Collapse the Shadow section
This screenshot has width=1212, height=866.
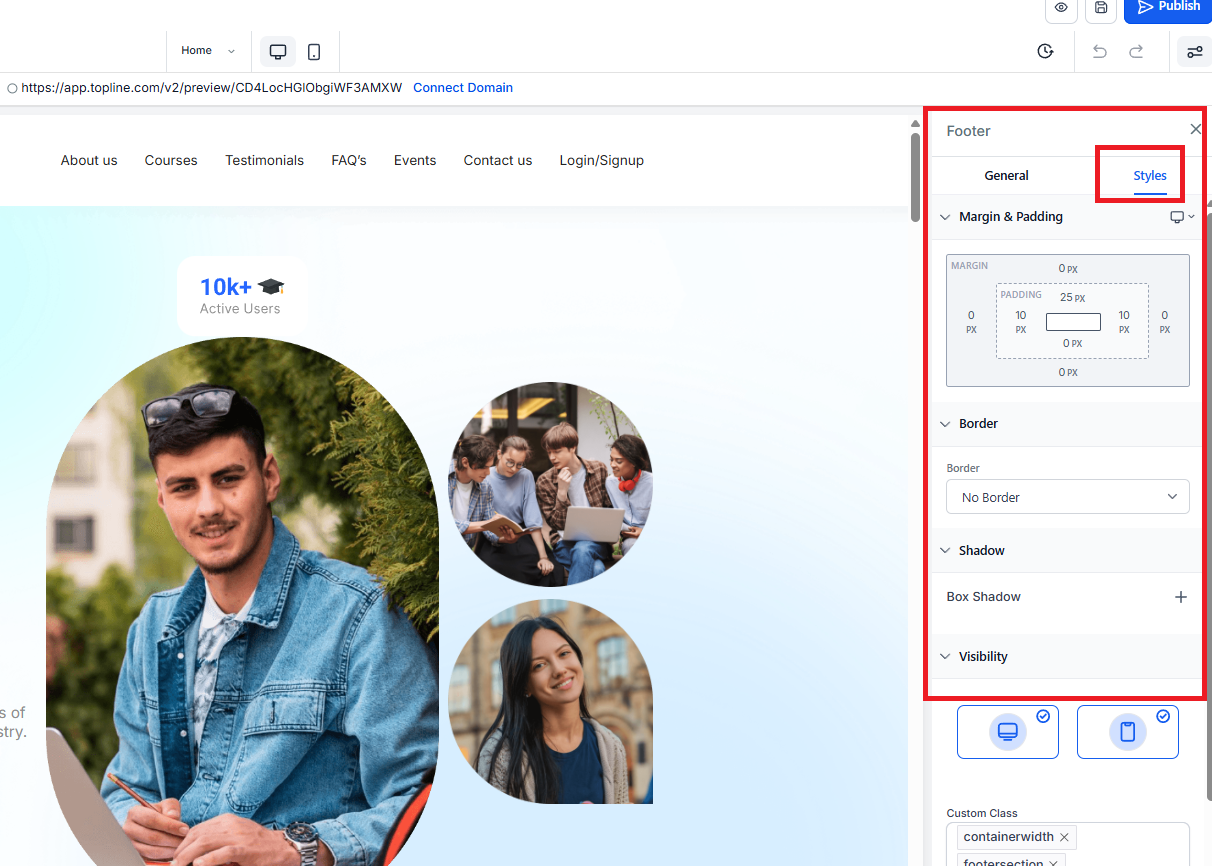click(945, 551)
